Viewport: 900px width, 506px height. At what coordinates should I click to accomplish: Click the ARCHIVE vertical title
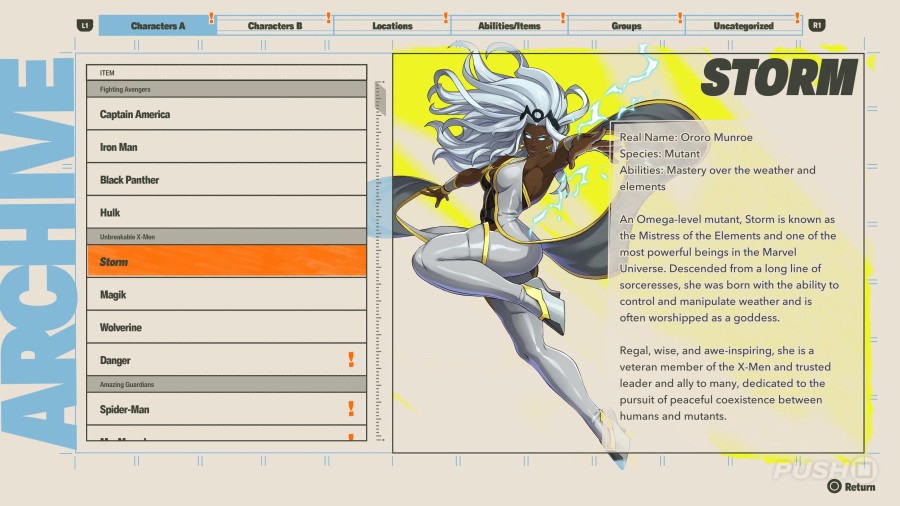point(38,252)
